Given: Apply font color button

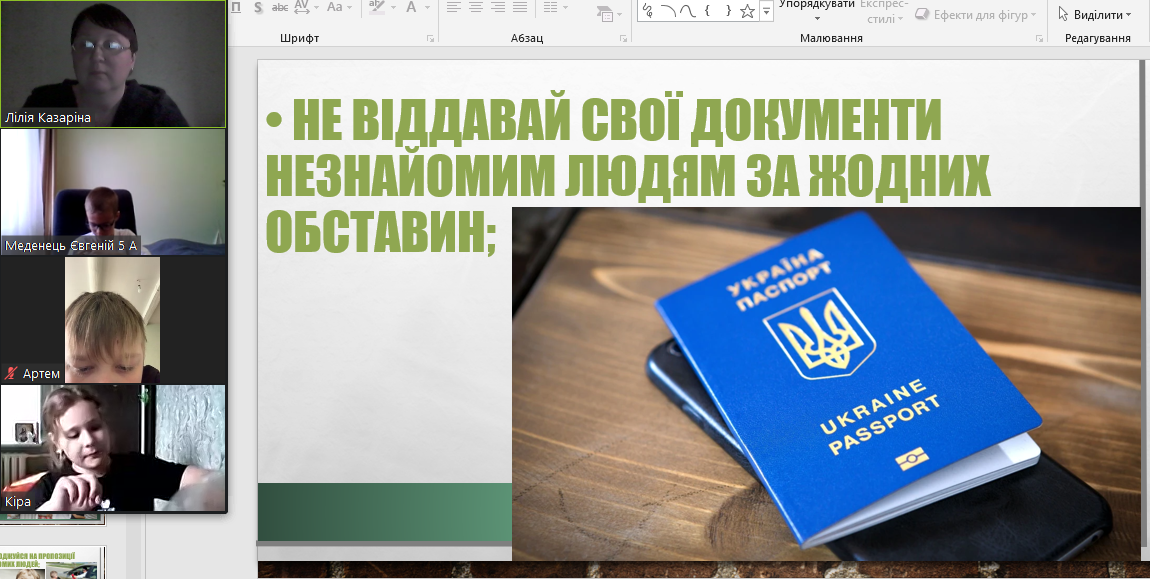Looking at the screenshot, I should (x=411, y=7).
